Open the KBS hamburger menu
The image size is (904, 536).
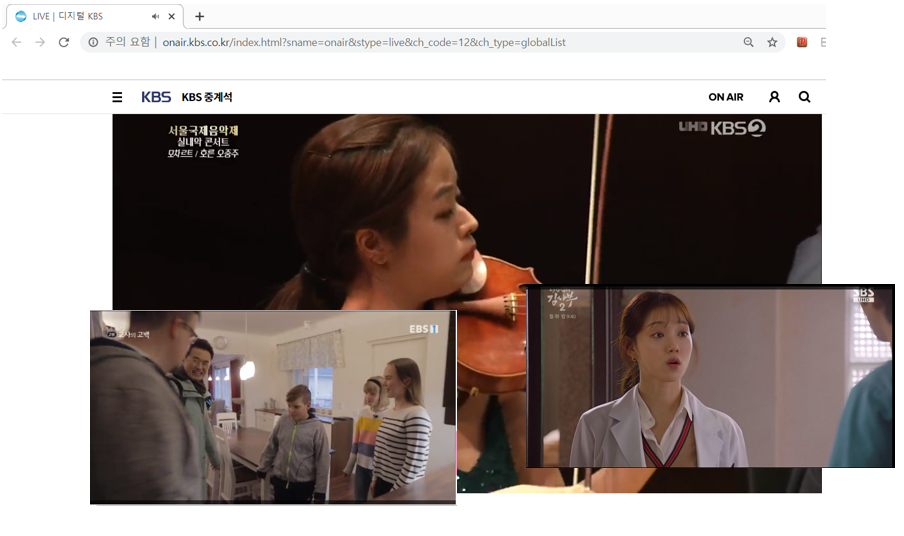(x=117, y=97)
